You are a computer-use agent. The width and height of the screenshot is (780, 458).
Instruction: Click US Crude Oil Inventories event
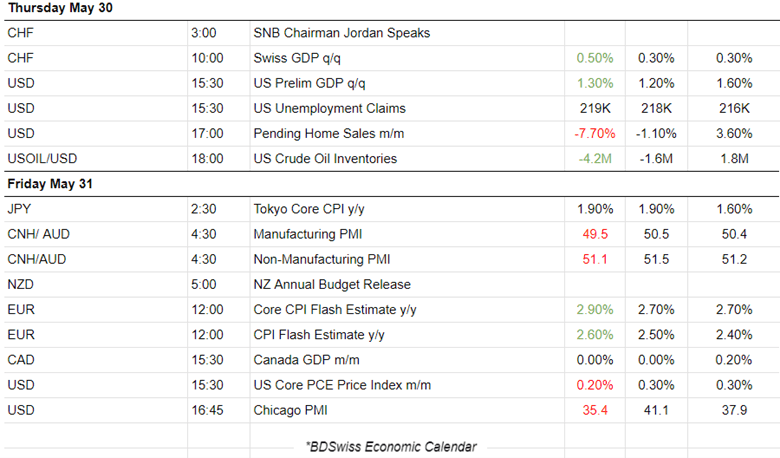pyautogui.click(x=325, y=158)
